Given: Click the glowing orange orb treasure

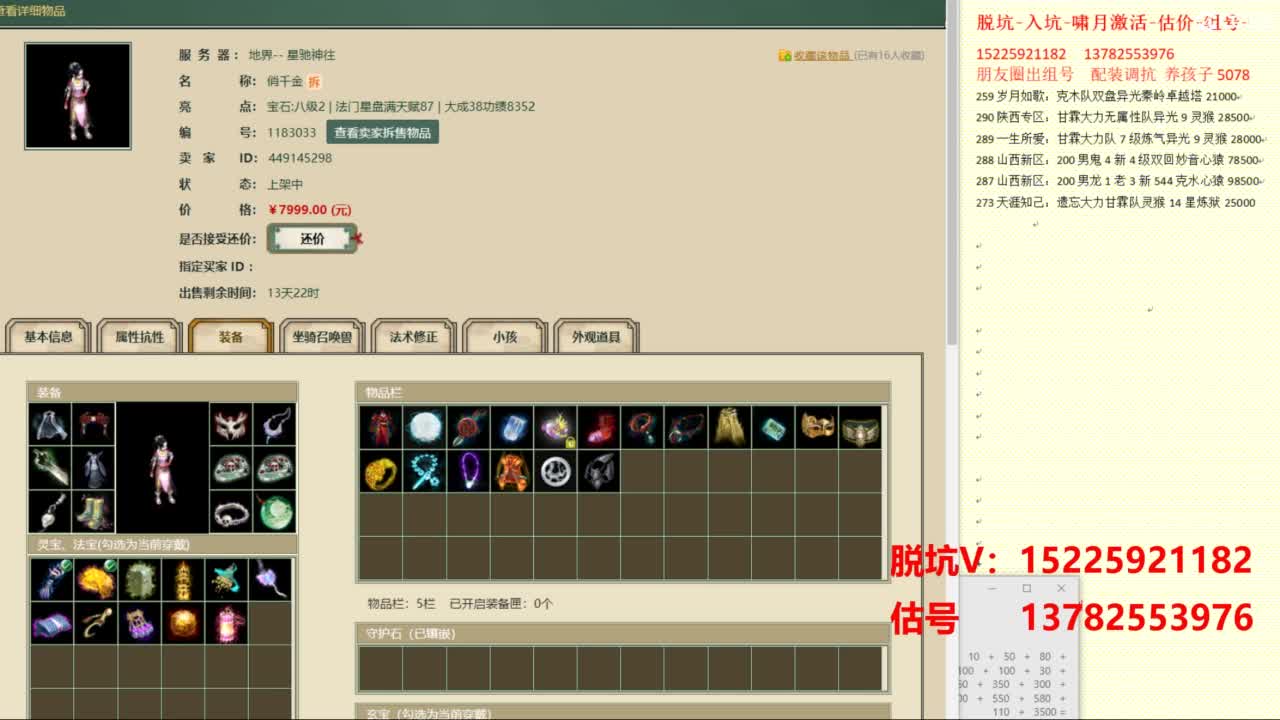Looking at the screenshot, I should [183, 624].
